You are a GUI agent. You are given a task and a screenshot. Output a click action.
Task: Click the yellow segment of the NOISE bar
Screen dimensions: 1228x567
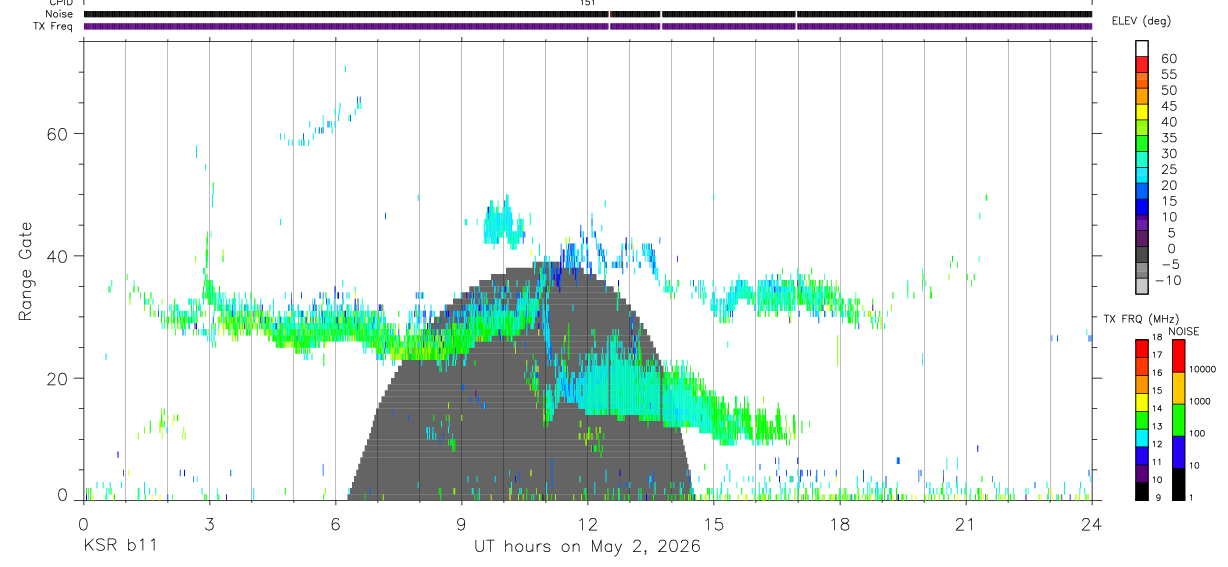1177,388
